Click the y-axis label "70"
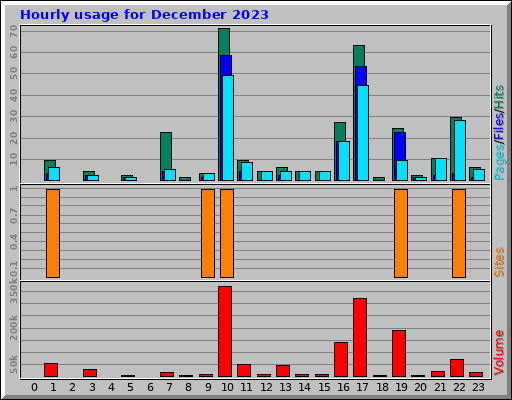This screenshot has width=512, height=400. (14, 31)
